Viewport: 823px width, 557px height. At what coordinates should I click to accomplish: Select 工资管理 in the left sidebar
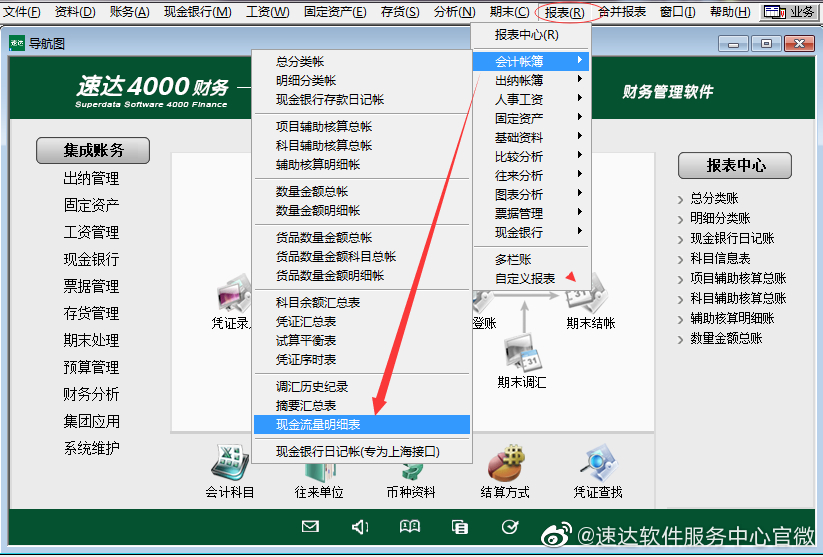coord(91,233)
